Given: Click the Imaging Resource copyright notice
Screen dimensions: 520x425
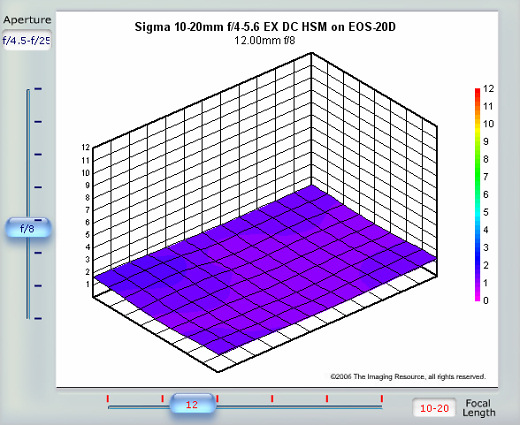Looking at the screenshot, I should point(408,377).
